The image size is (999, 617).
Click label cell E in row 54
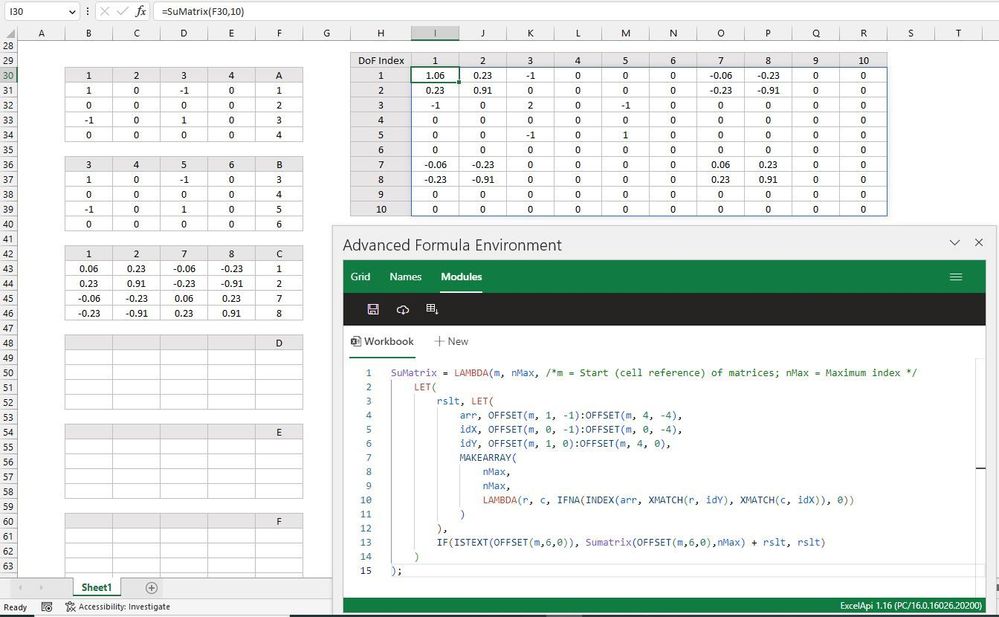279,432
